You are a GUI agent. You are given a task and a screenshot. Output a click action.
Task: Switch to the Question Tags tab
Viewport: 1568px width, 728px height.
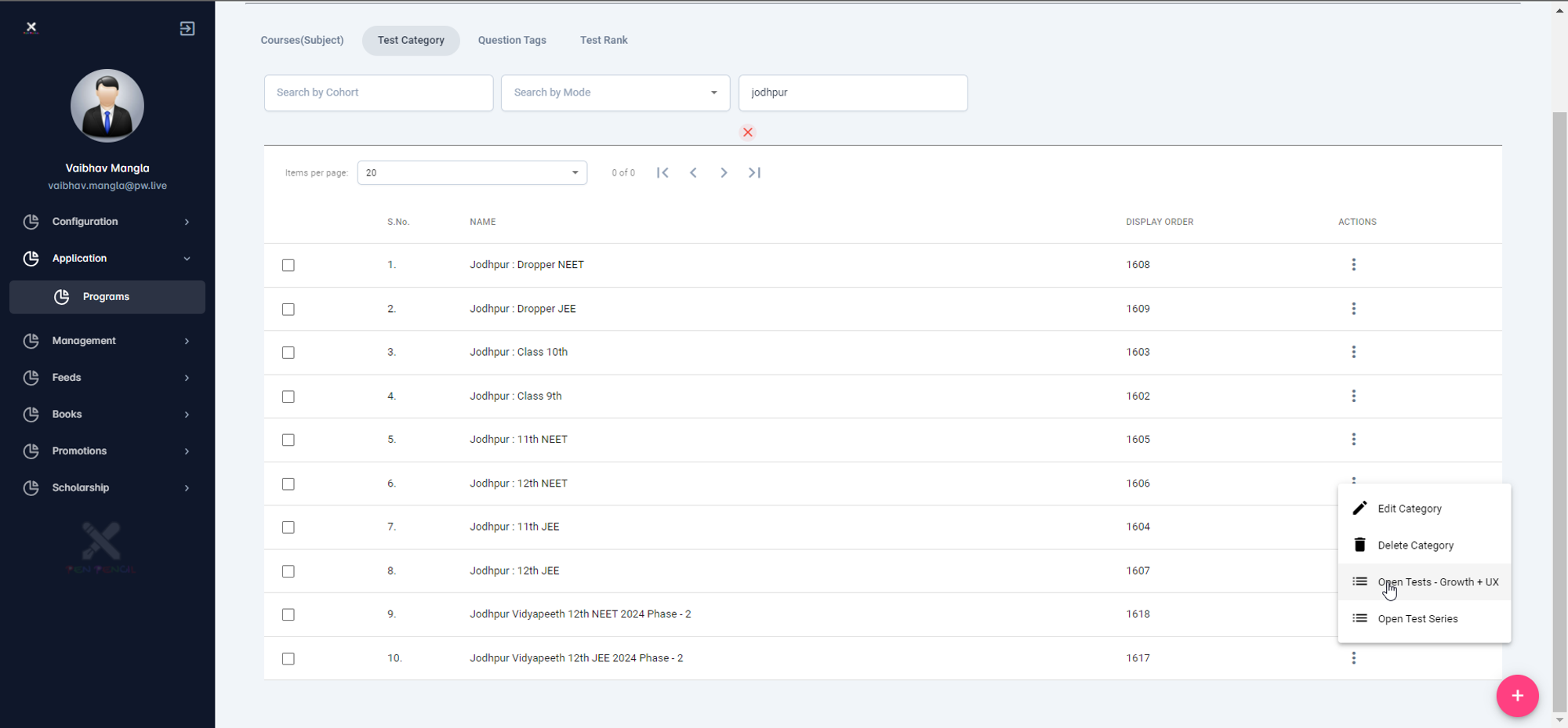coord(512,40)
